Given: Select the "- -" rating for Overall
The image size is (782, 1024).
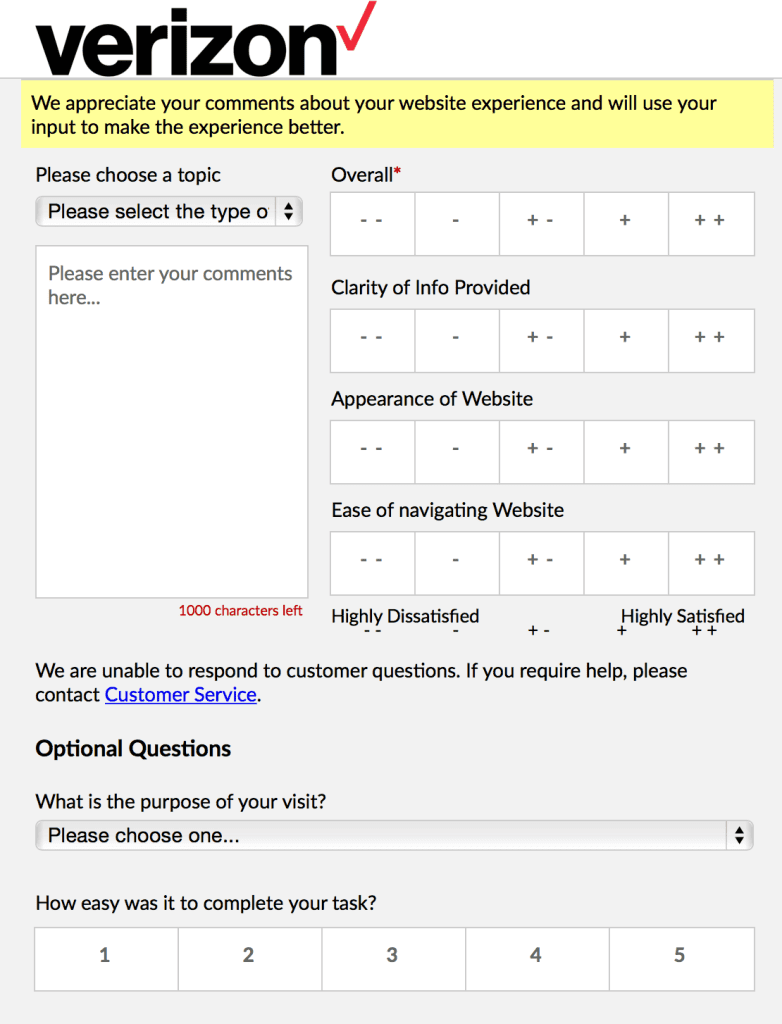Looking at the screenshot, I should click(371, 223).
